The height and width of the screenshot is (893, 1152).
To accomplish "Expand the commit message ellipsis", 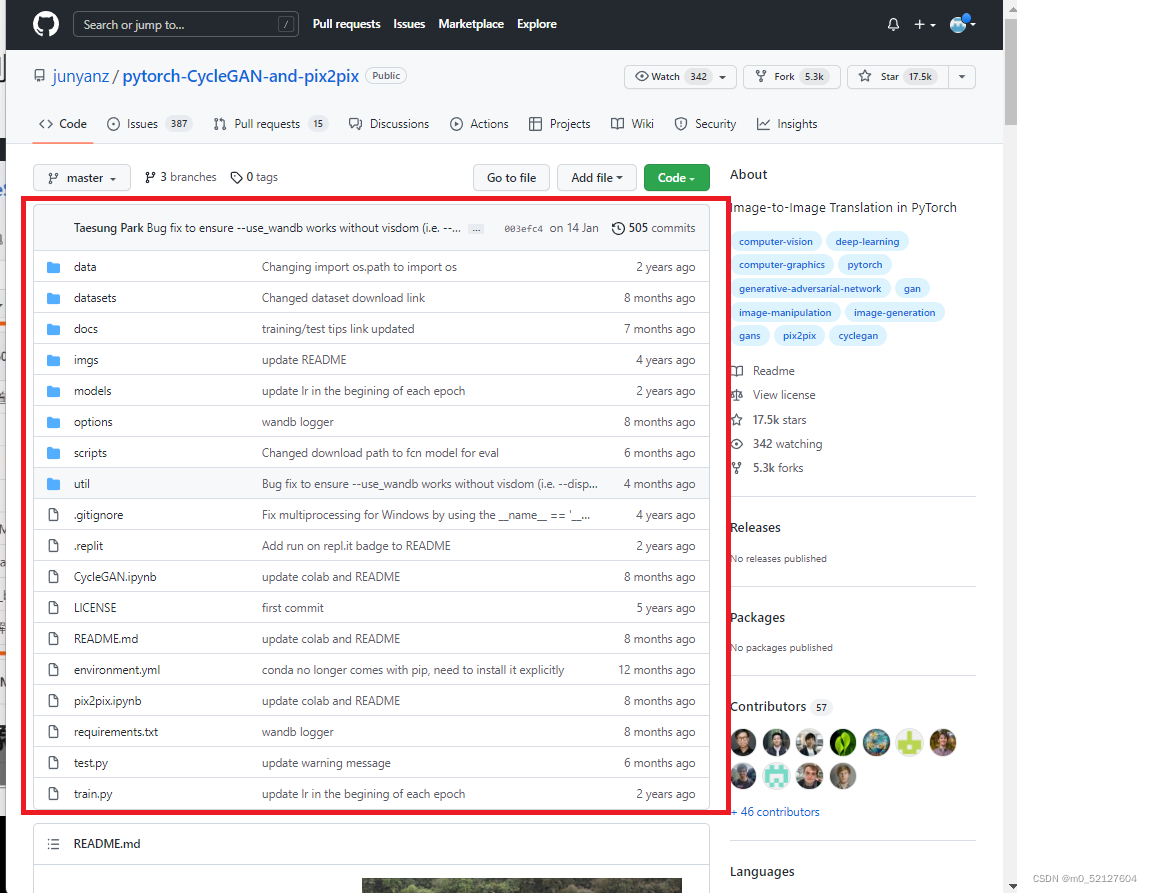I will coord(476,229).
